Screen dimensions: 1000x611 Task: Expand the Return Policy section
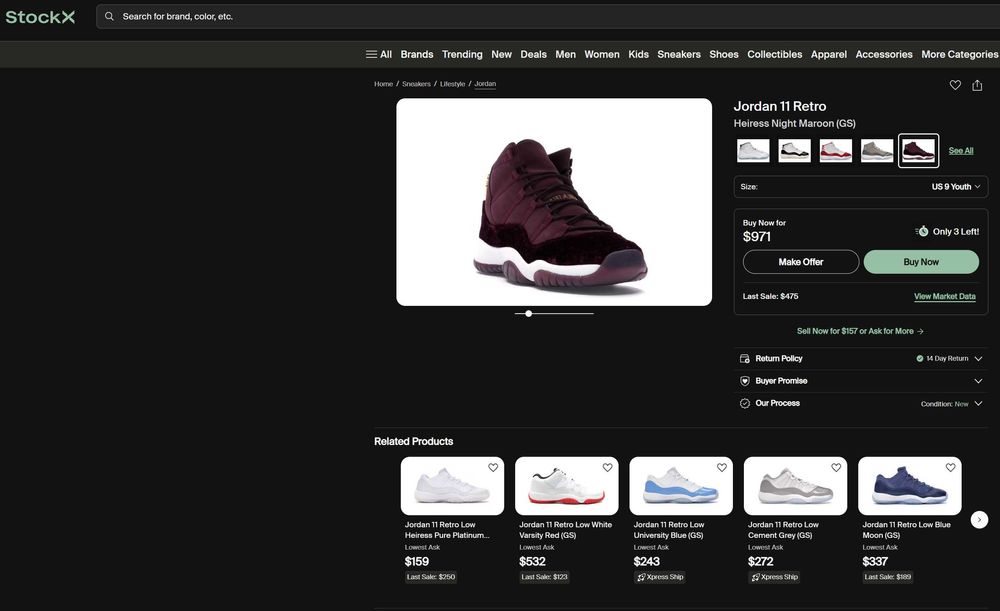point(860,358)
